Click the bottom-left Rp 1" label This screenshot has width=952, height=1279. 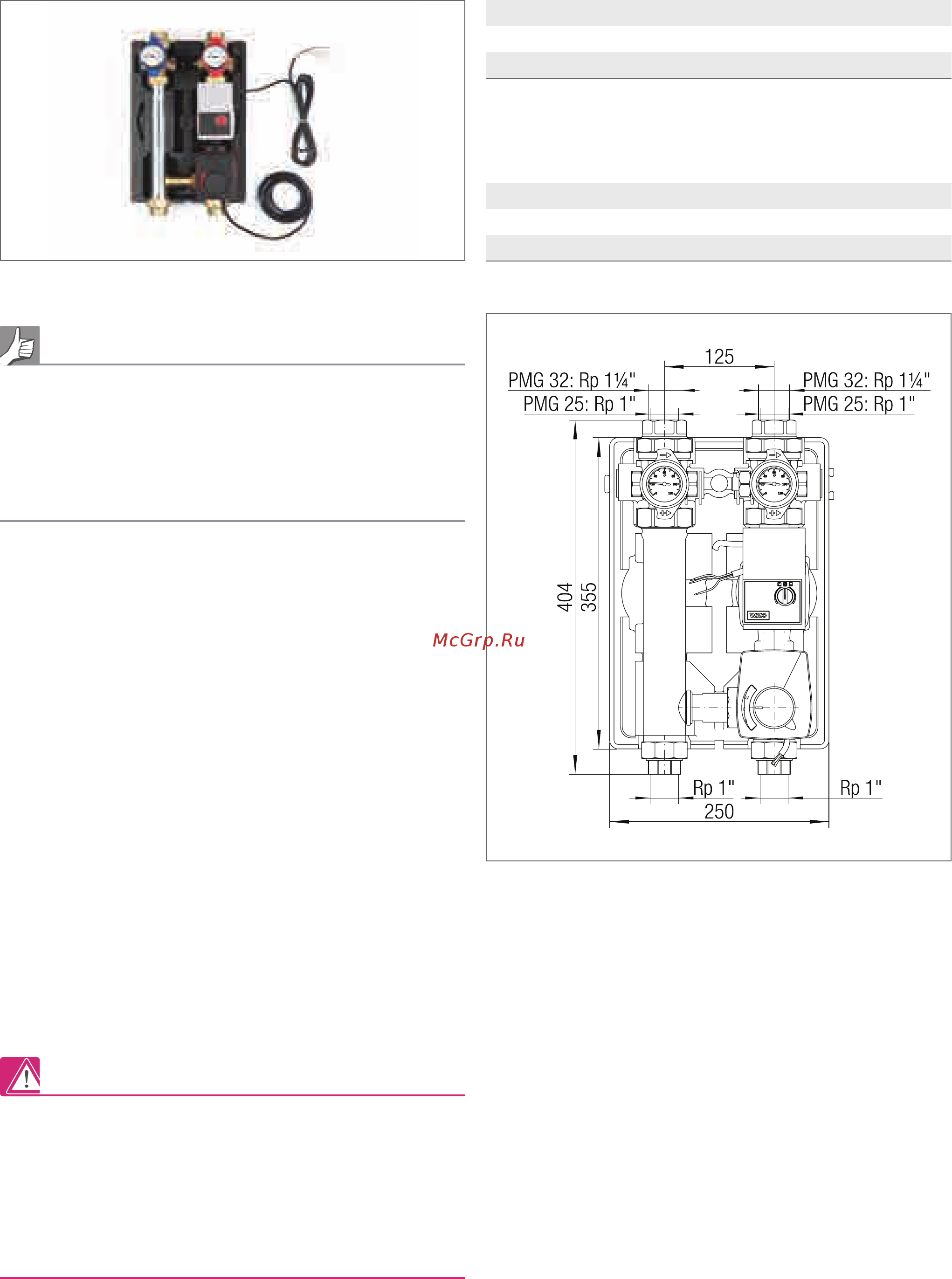click(713, 788)
